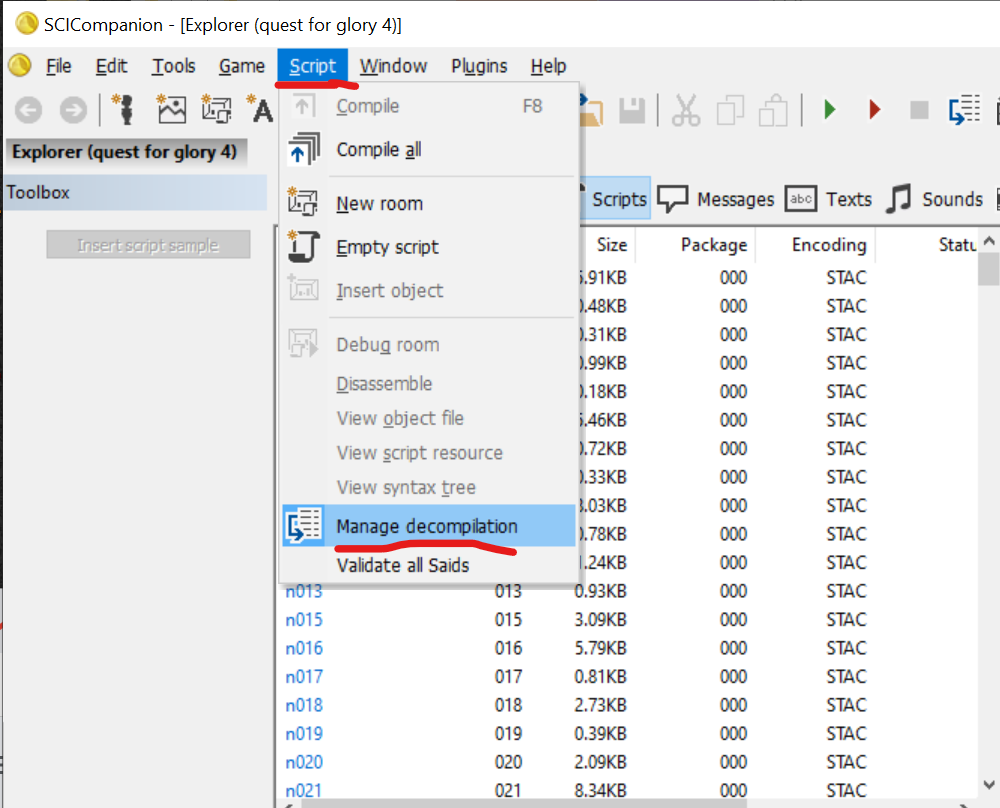
Task: Switch to the Sounds tab
Action: [935, 199]
